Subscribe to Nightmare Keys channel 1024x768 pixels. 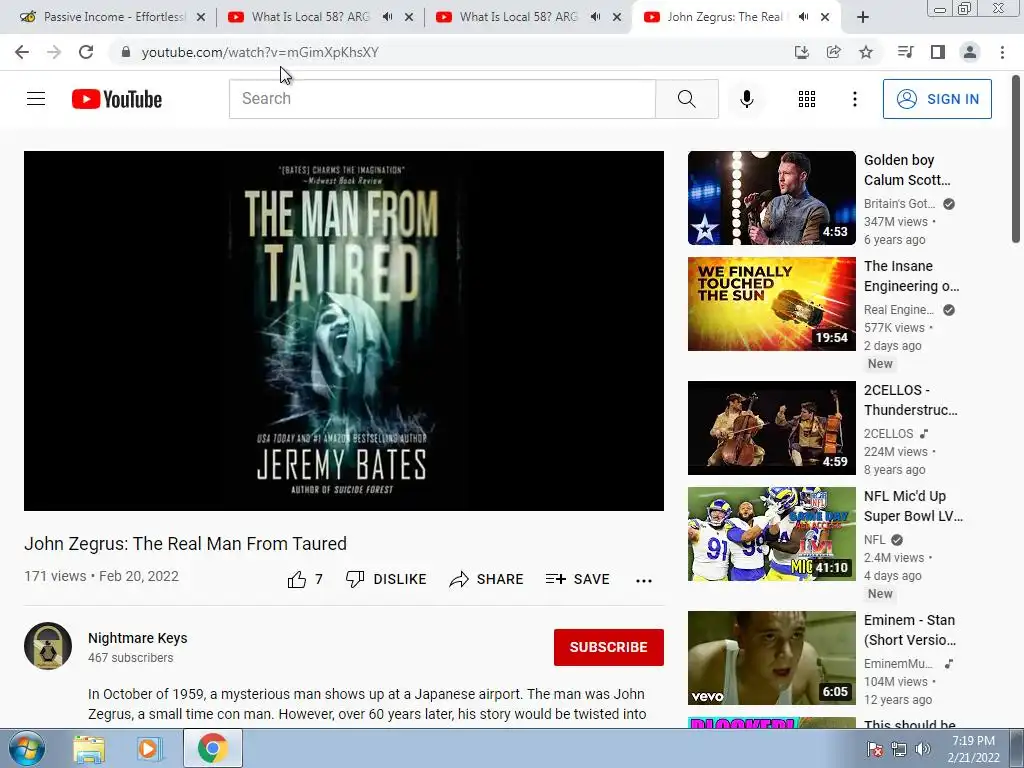pos(609,647)
